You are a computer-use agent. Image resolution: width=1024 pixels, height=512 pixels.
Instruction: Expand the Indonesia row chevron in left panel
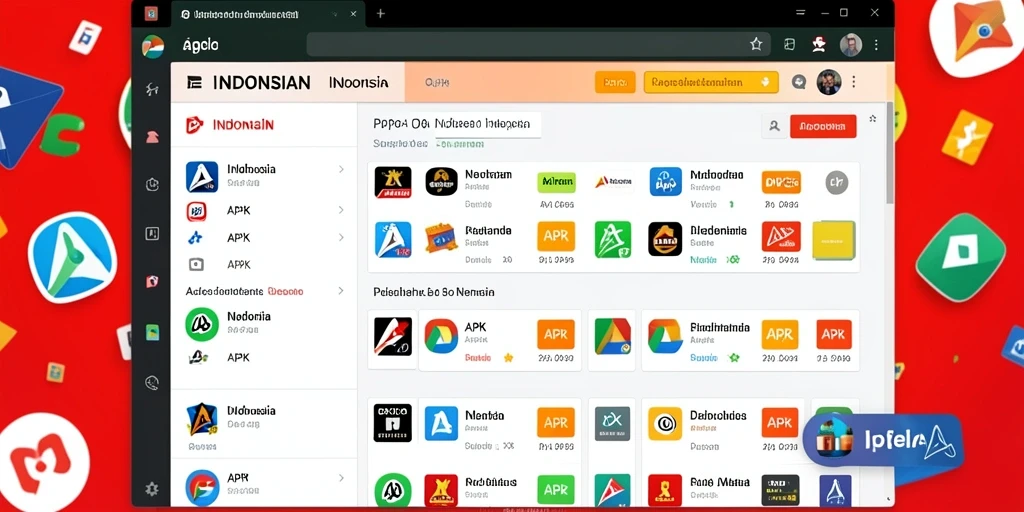click(x=341, y=169)
